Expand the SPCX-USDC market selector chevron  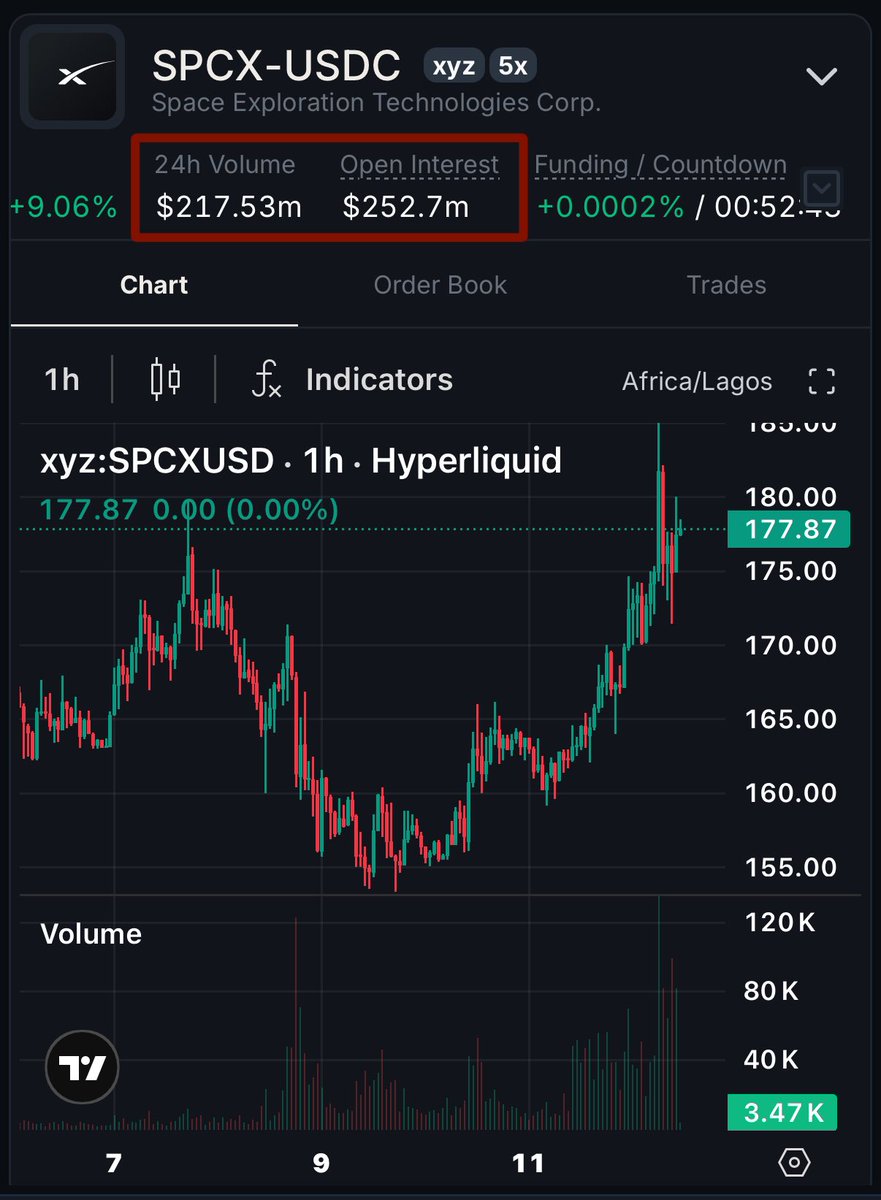click(821, 76)
